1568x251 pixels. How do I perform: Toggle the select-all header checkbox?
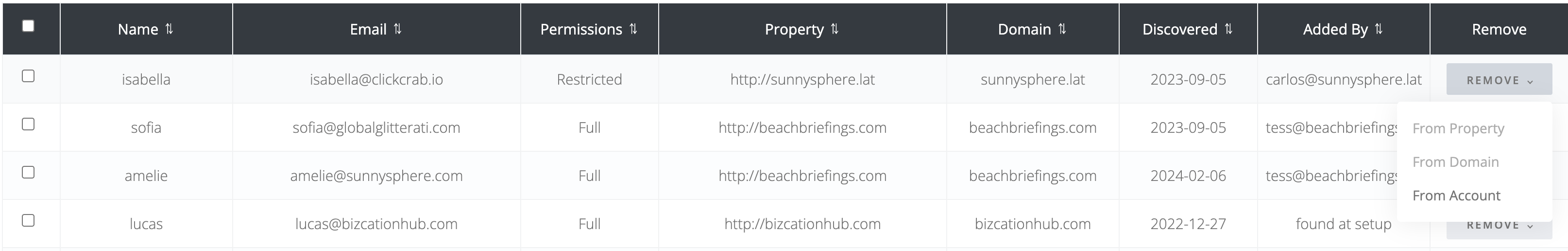click(28, 26)
